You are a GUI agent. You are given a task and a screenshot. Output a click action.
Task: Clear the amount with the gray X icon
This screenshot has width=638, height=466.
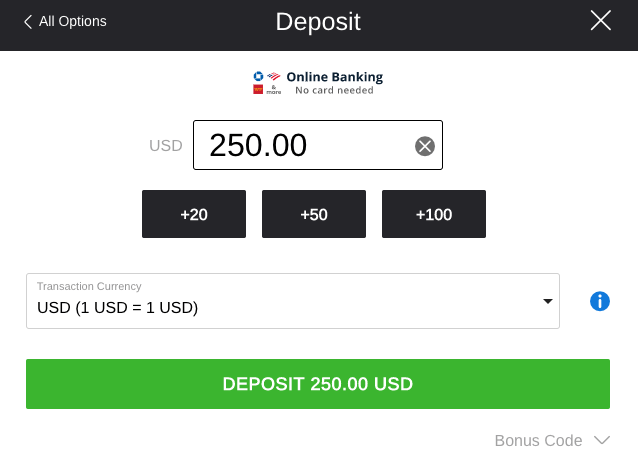(x=425, y=146)
